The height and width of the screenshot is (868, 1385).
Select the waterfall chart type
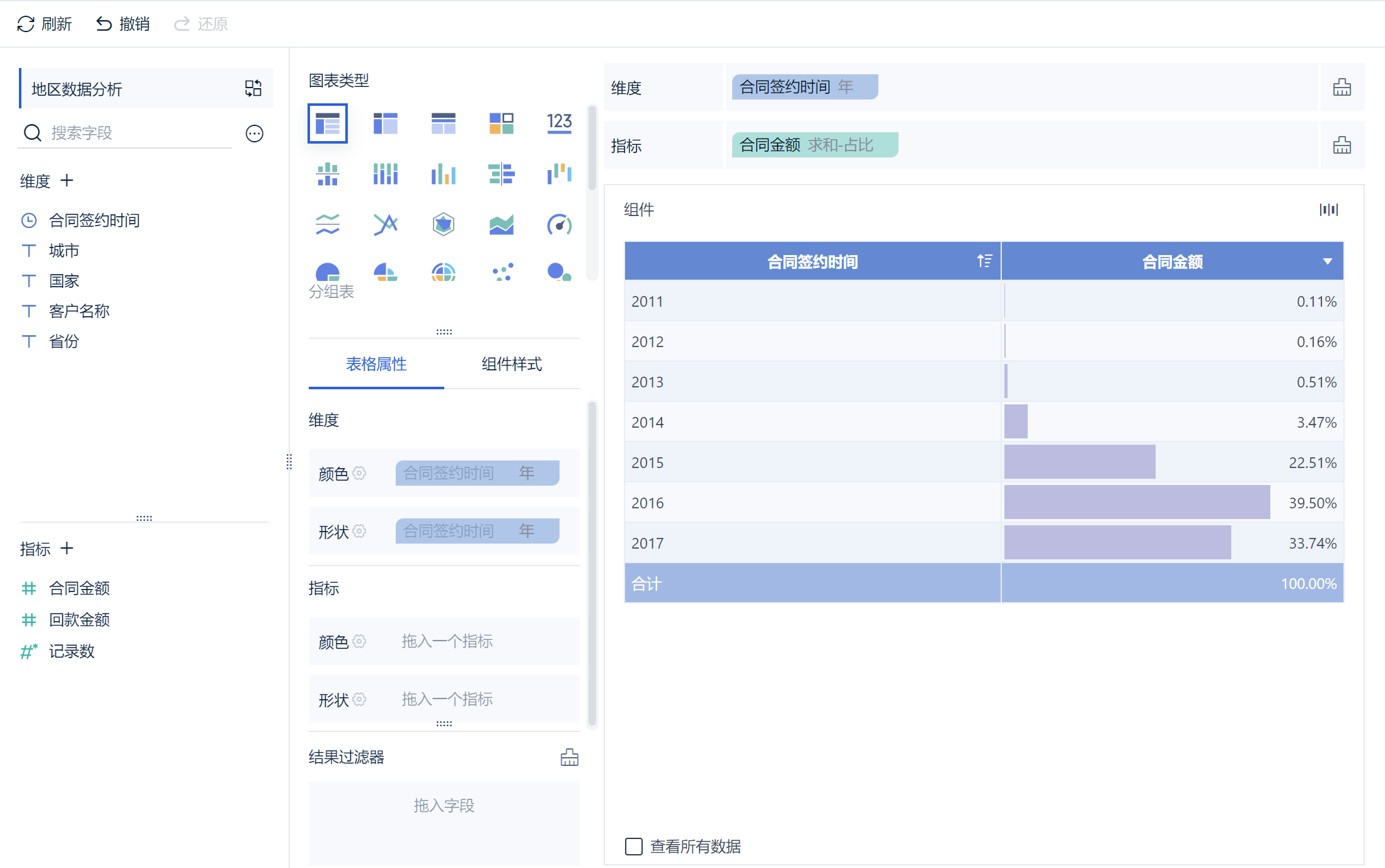[560, 174]
